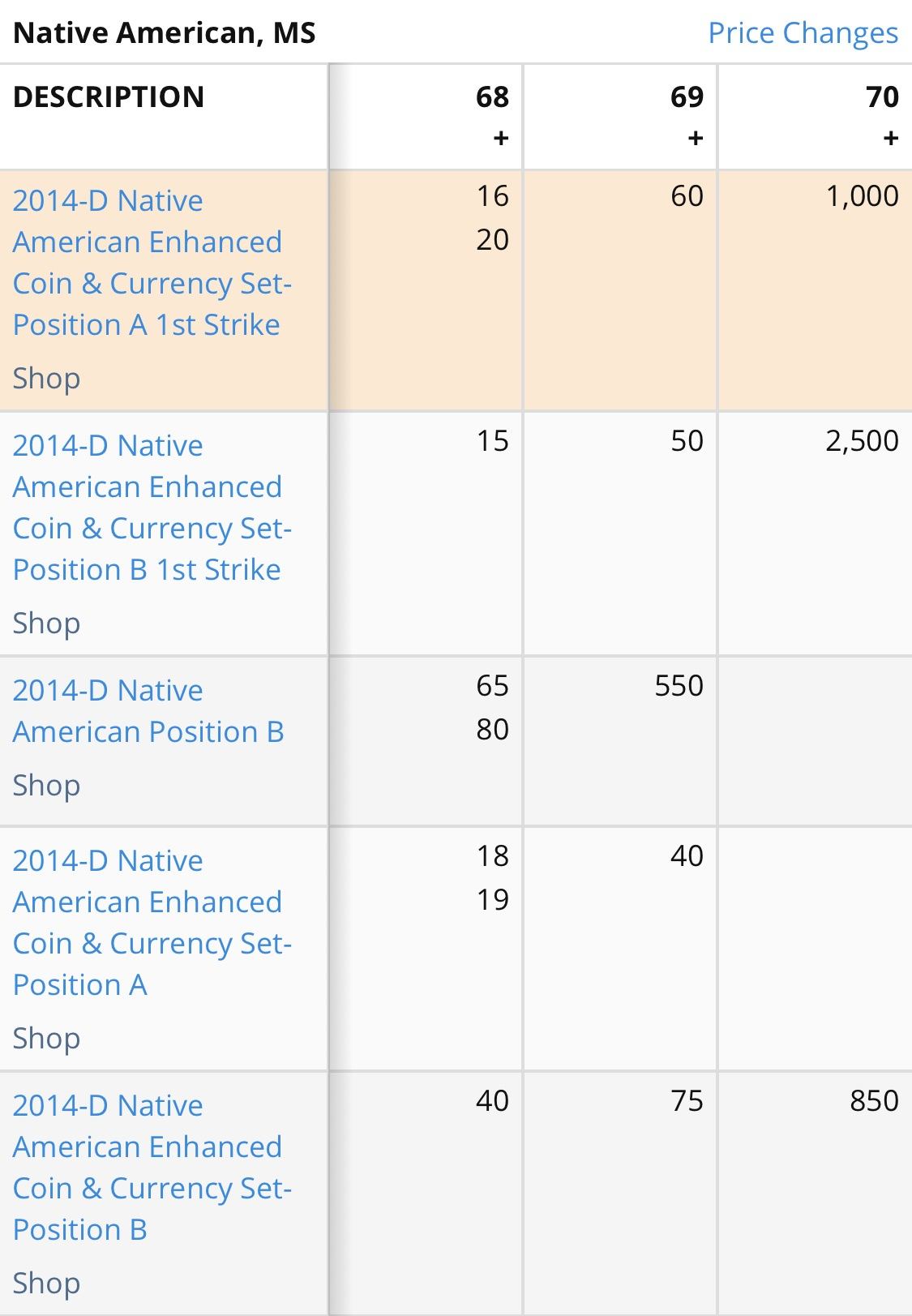Image resolution: width=912 pixels, height=1316 pixels.
Task: Select the 68 grade column header
Action: click(492, 97)
